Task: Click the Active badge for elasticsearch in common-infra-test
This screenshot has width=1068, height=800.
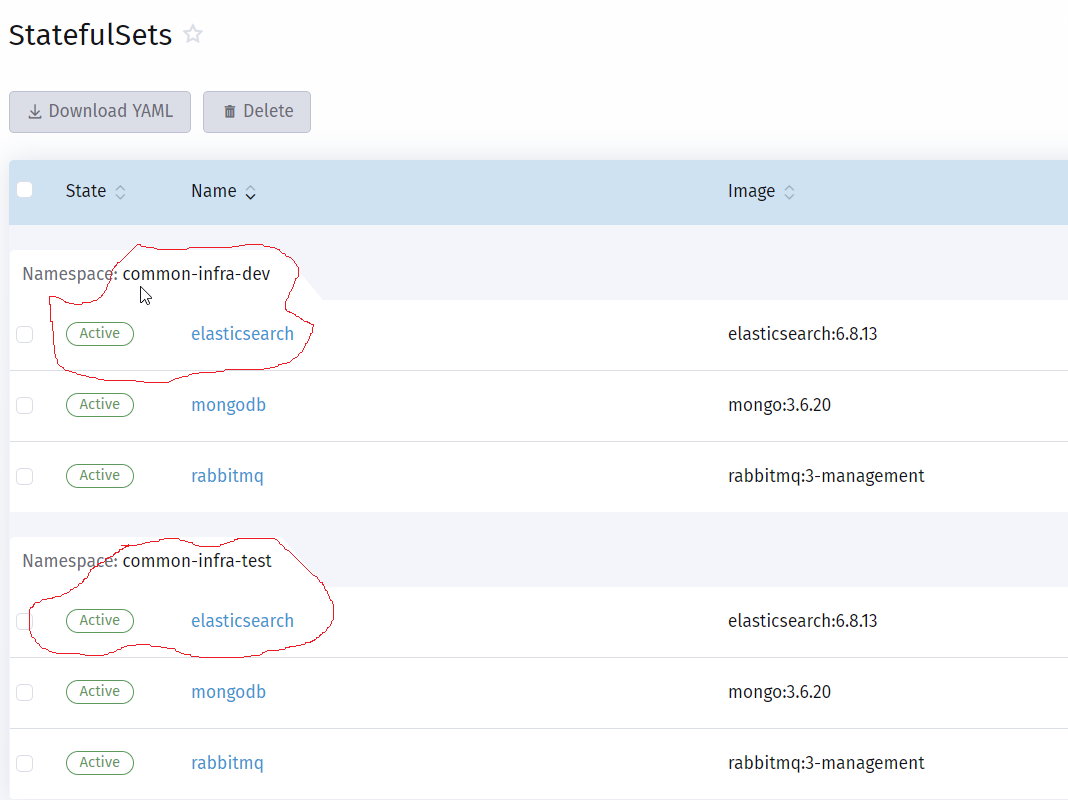Action: [99, 620]
